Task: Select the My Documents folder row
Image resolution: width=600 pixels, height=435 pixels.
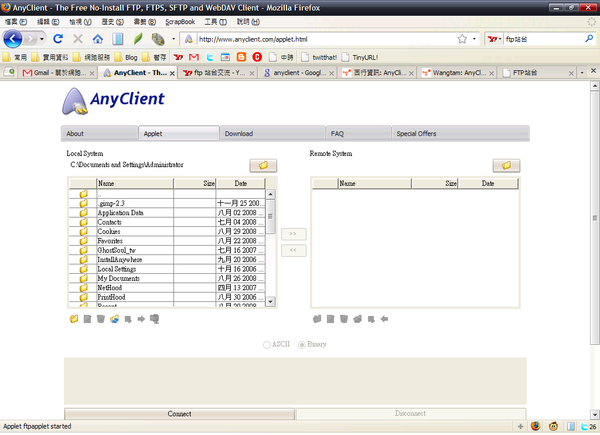Action: pyautogui.click(x=167, y=279)
